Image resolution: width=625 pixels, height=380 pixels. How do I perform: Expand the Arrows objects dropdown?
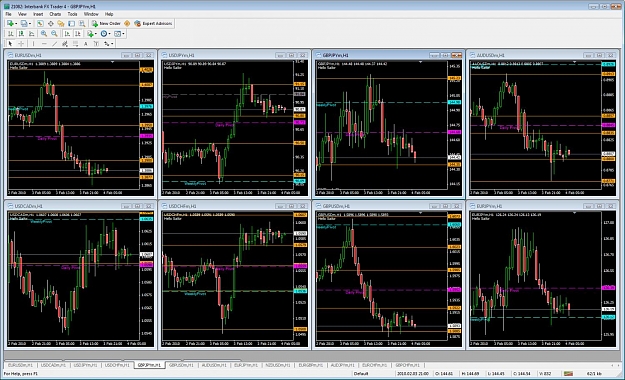pyautogui.click(x=112, y=43)
